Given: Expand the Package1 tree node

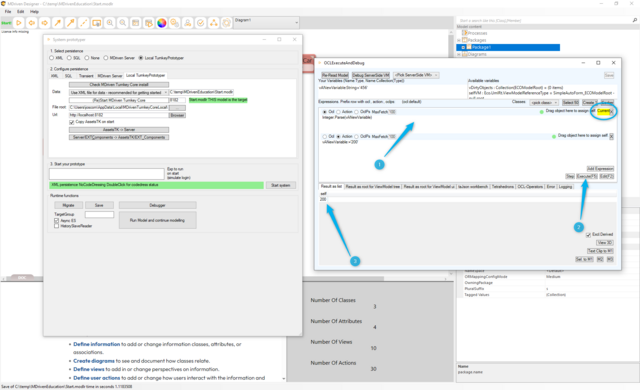Looking at the screenshot, I should click(463, 47).
